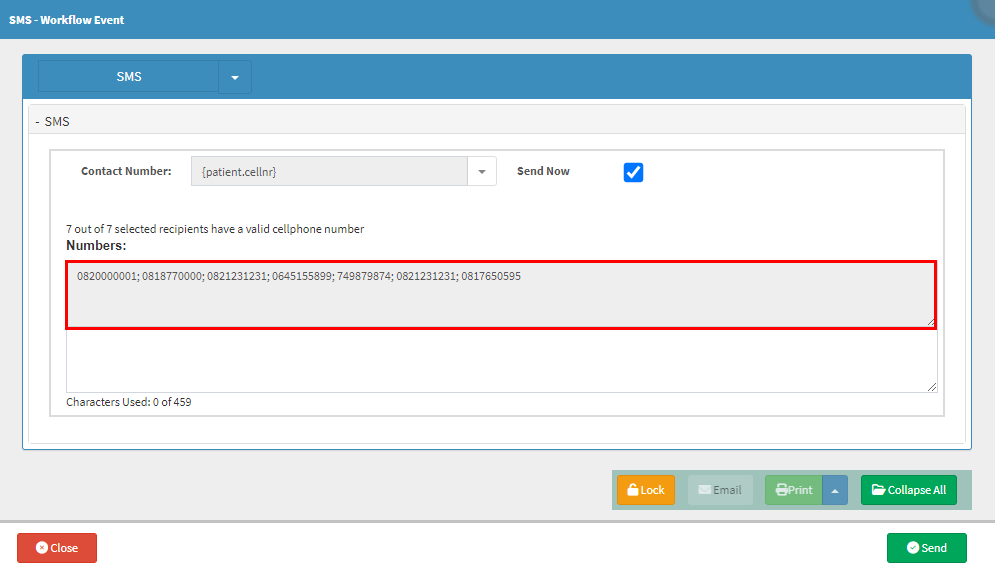The height and width of the screenshot is (570, 995).
Task: Send the SMS message
Action: 926,548
